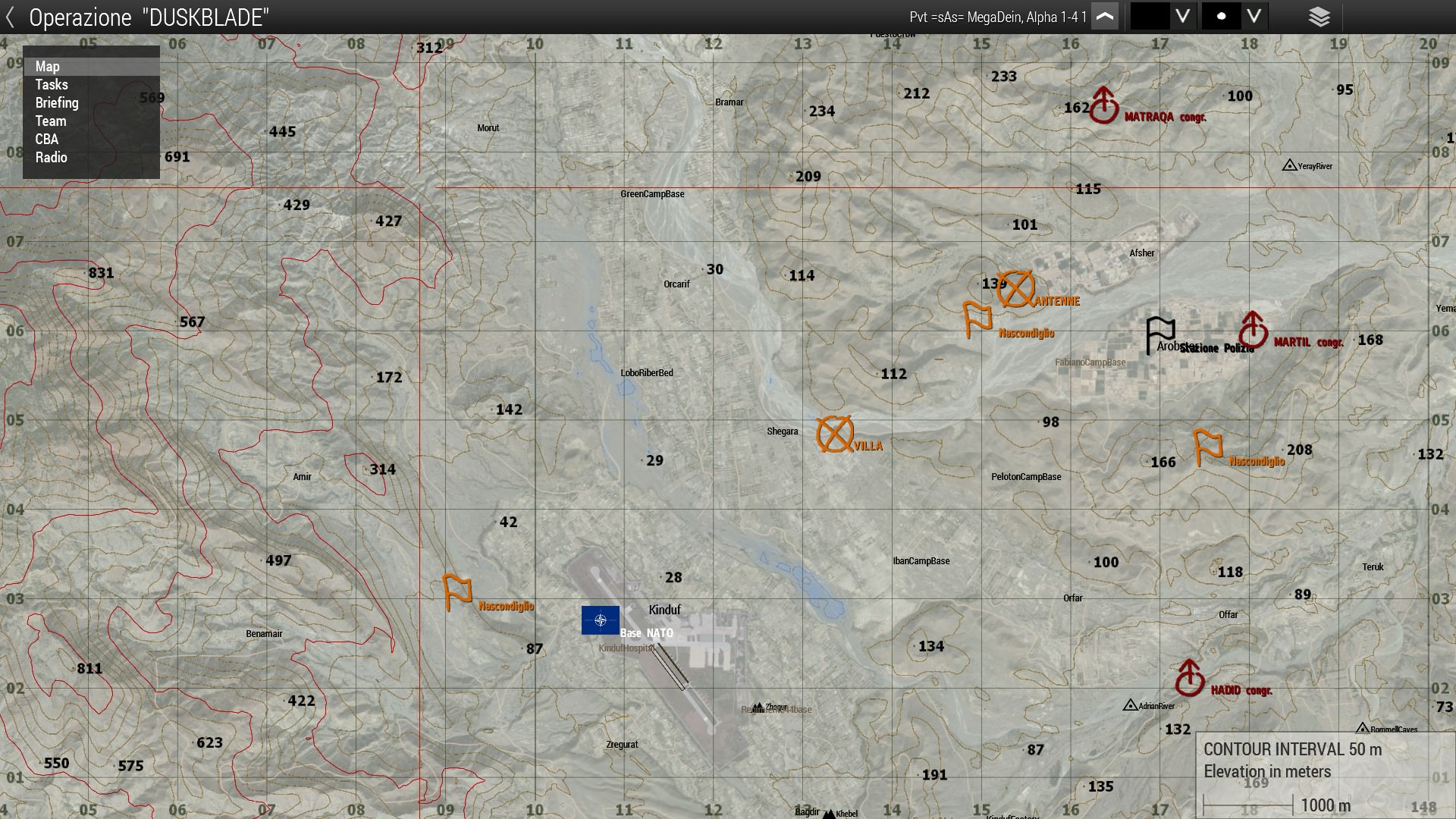Click the MARTIL congr. red arrow marker
The image size is (1456, 819).
pyautogui.click(x=1253, y=330)
